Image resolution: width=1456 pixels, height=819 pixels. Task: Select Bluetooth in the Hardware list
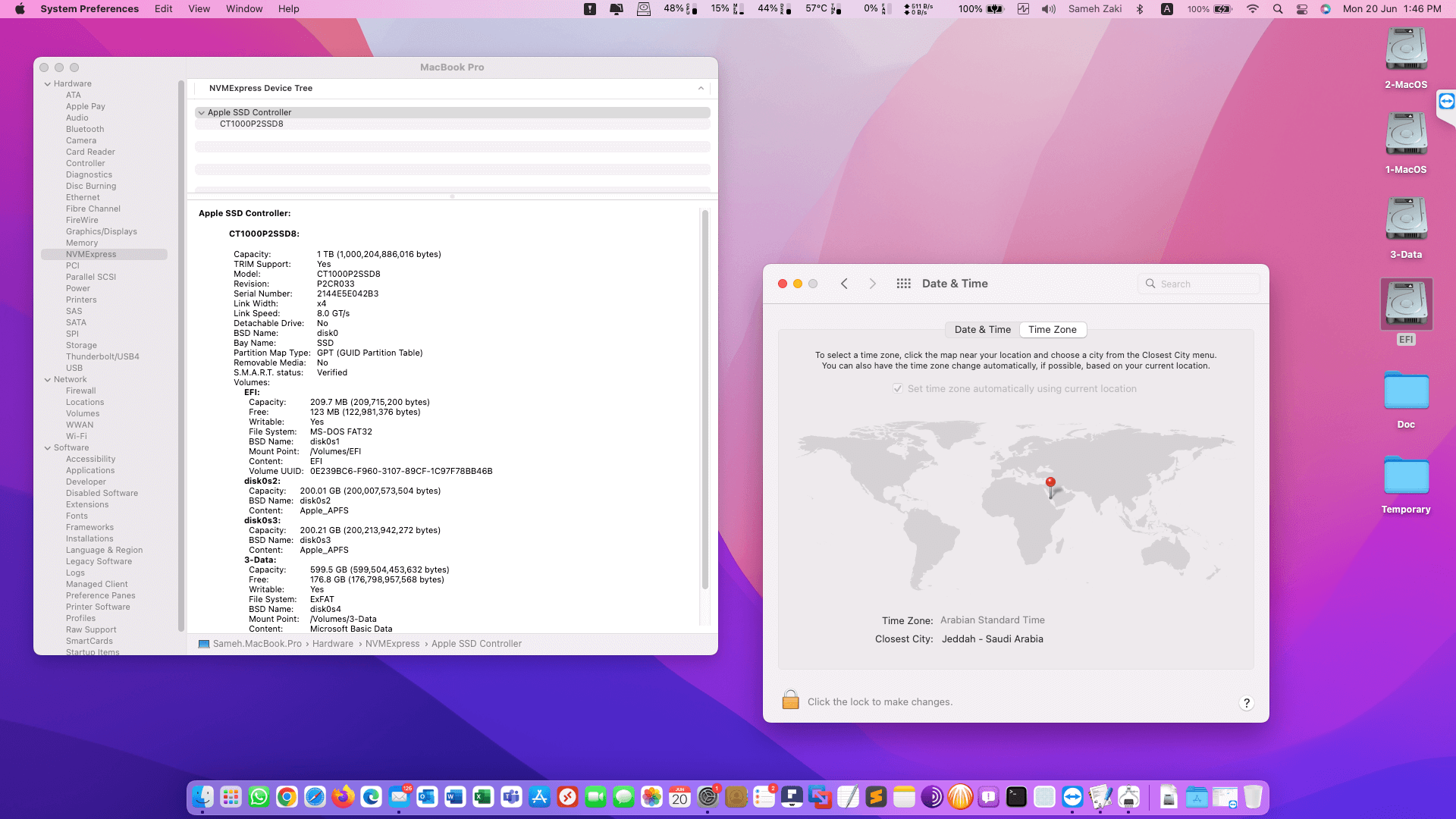click(85, 130)
